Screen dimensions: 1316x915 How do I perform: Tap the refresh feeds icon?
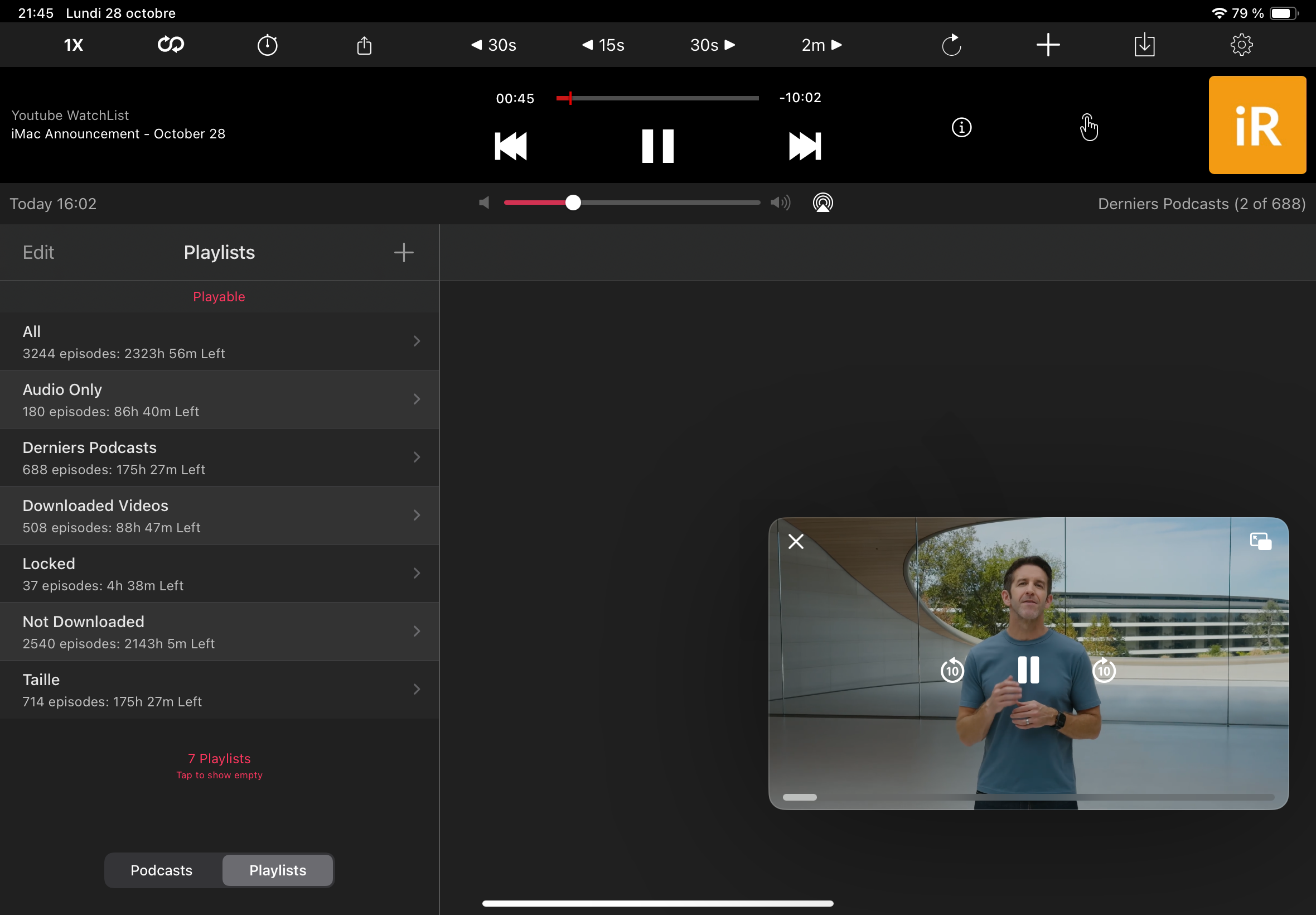click(951, 45)
